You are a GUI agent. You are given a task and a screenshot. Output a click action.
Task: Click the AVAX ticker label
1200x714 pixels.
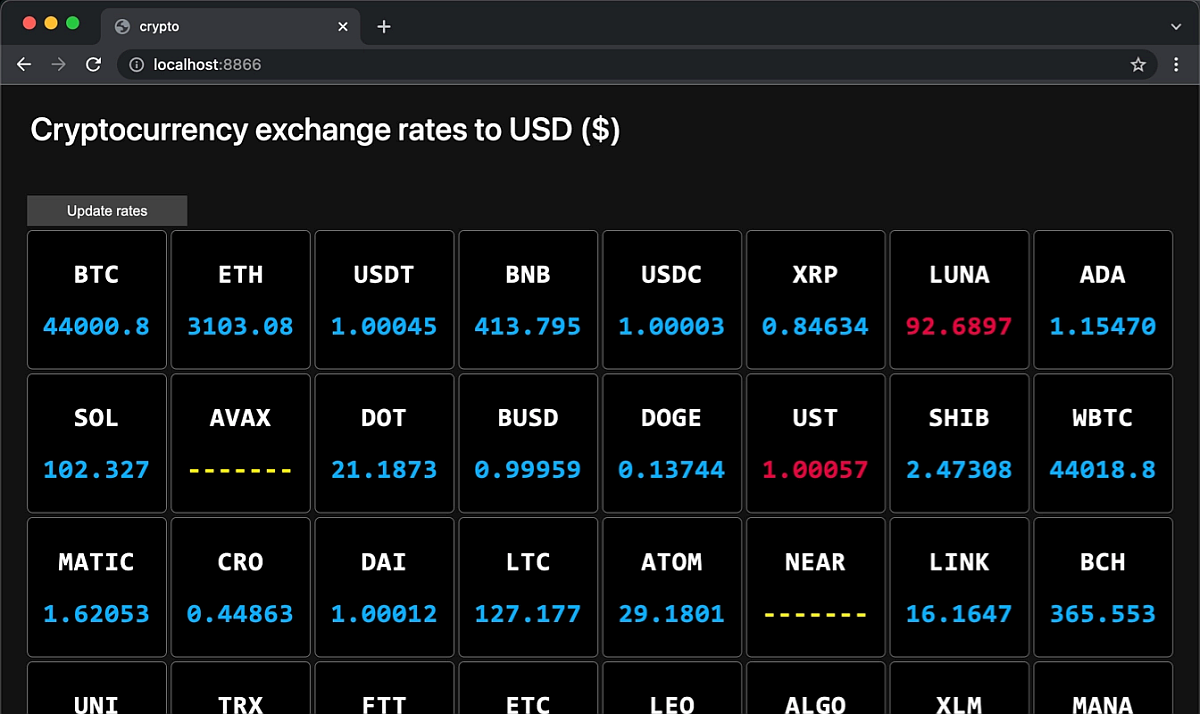point(241,419)
